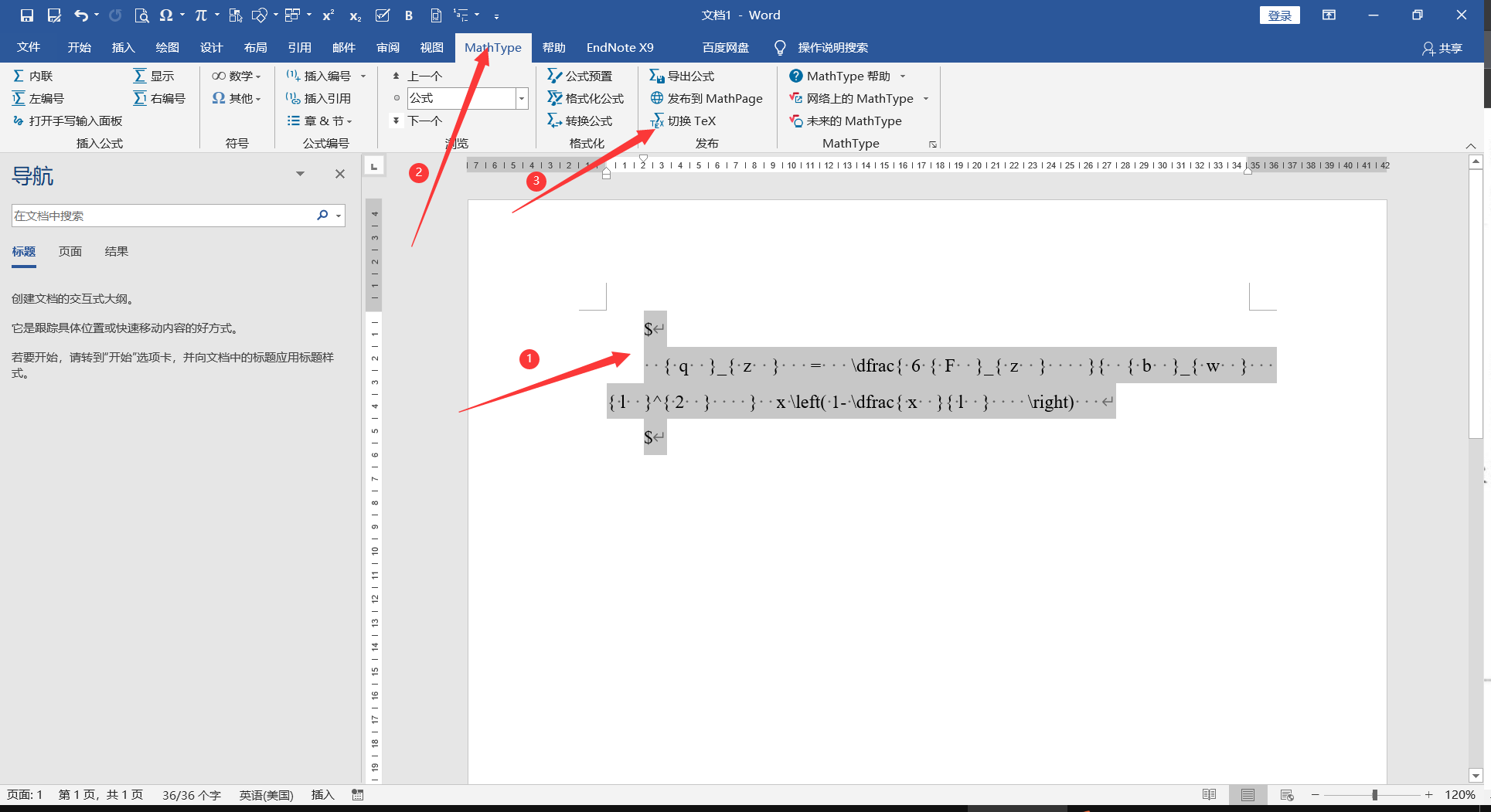Click the Undo arrow icon
Screen dimensions: 1491x812
click(81, 15)
